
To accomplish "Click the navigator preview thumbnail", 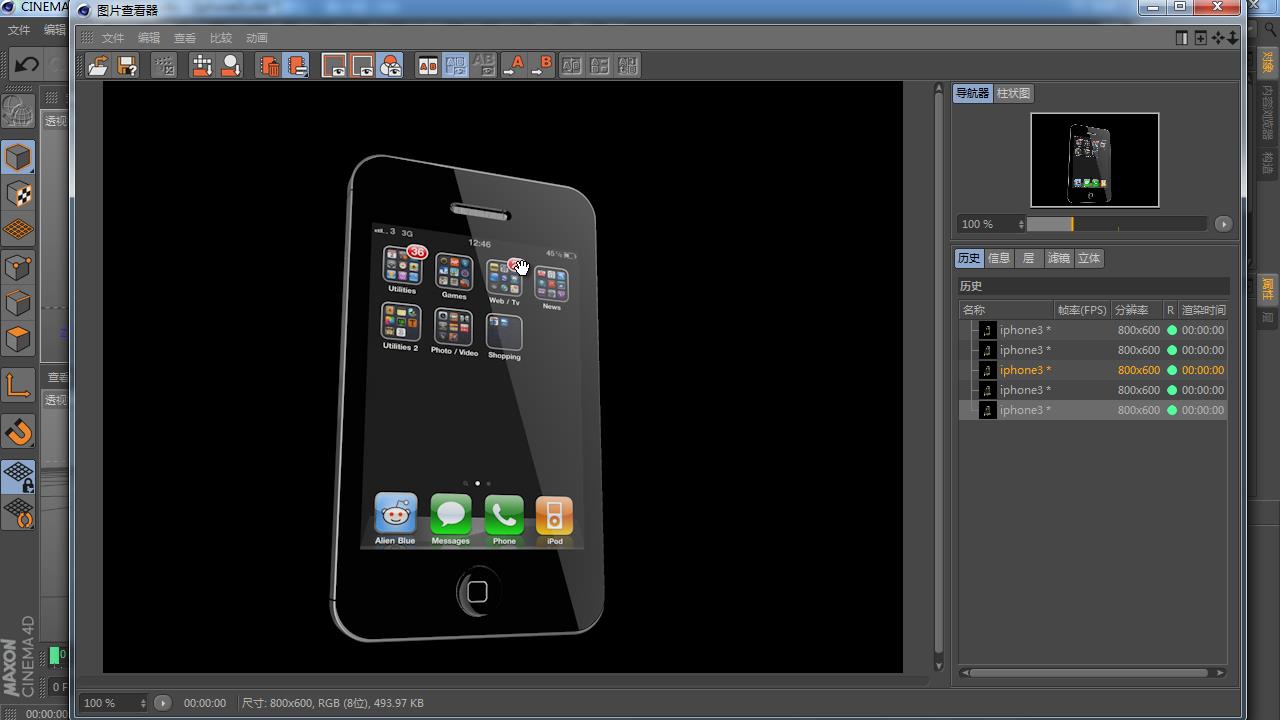I will (1095, 160).
